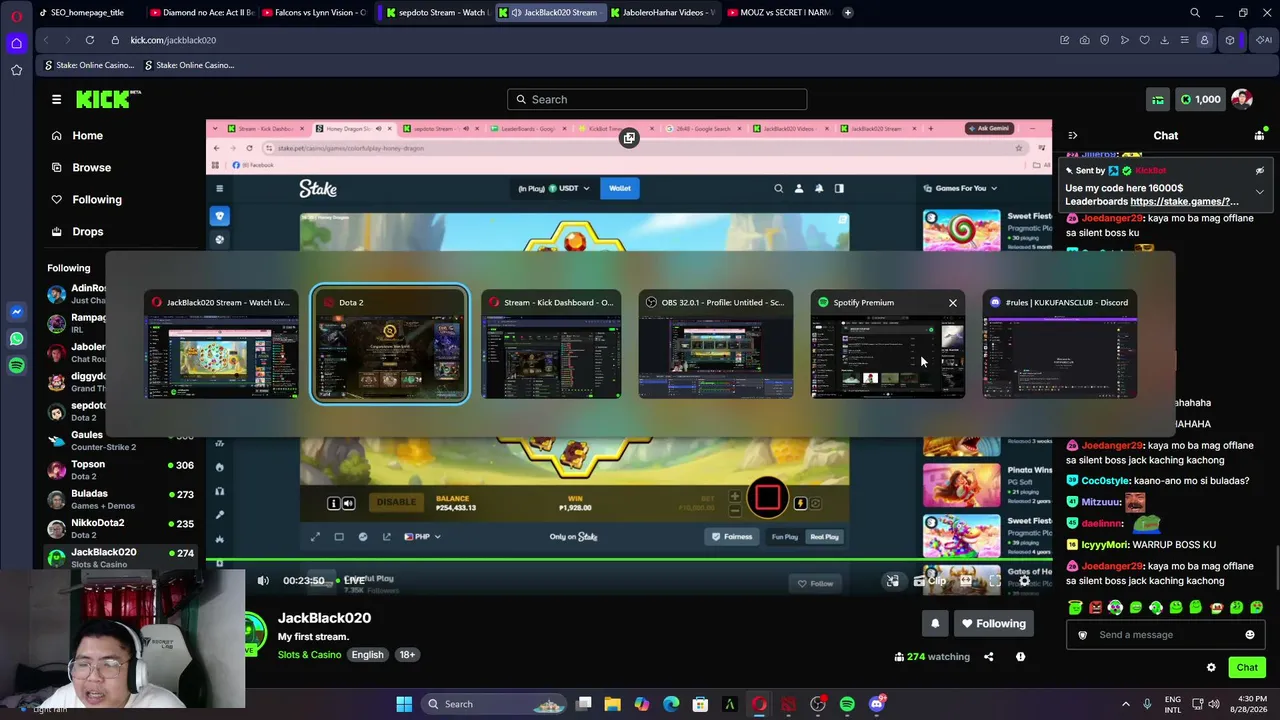Open Topson channel in Following list
1280x720 pixels.
pyautogui.click(x=120, y=470)
